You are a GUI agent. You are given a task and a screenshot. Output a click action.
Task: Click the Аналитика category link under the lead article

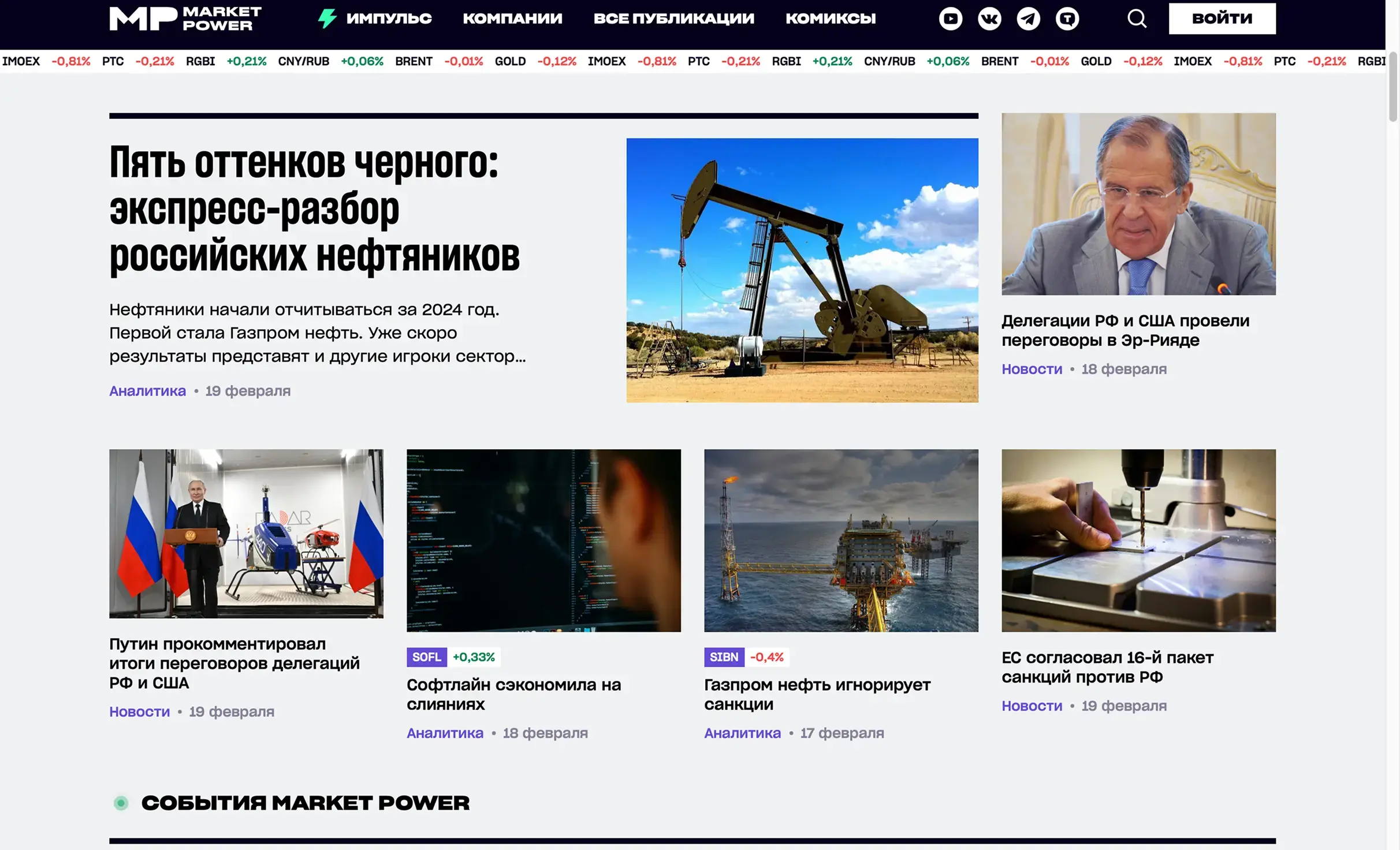pyautogui.click(x=147, y=391)
